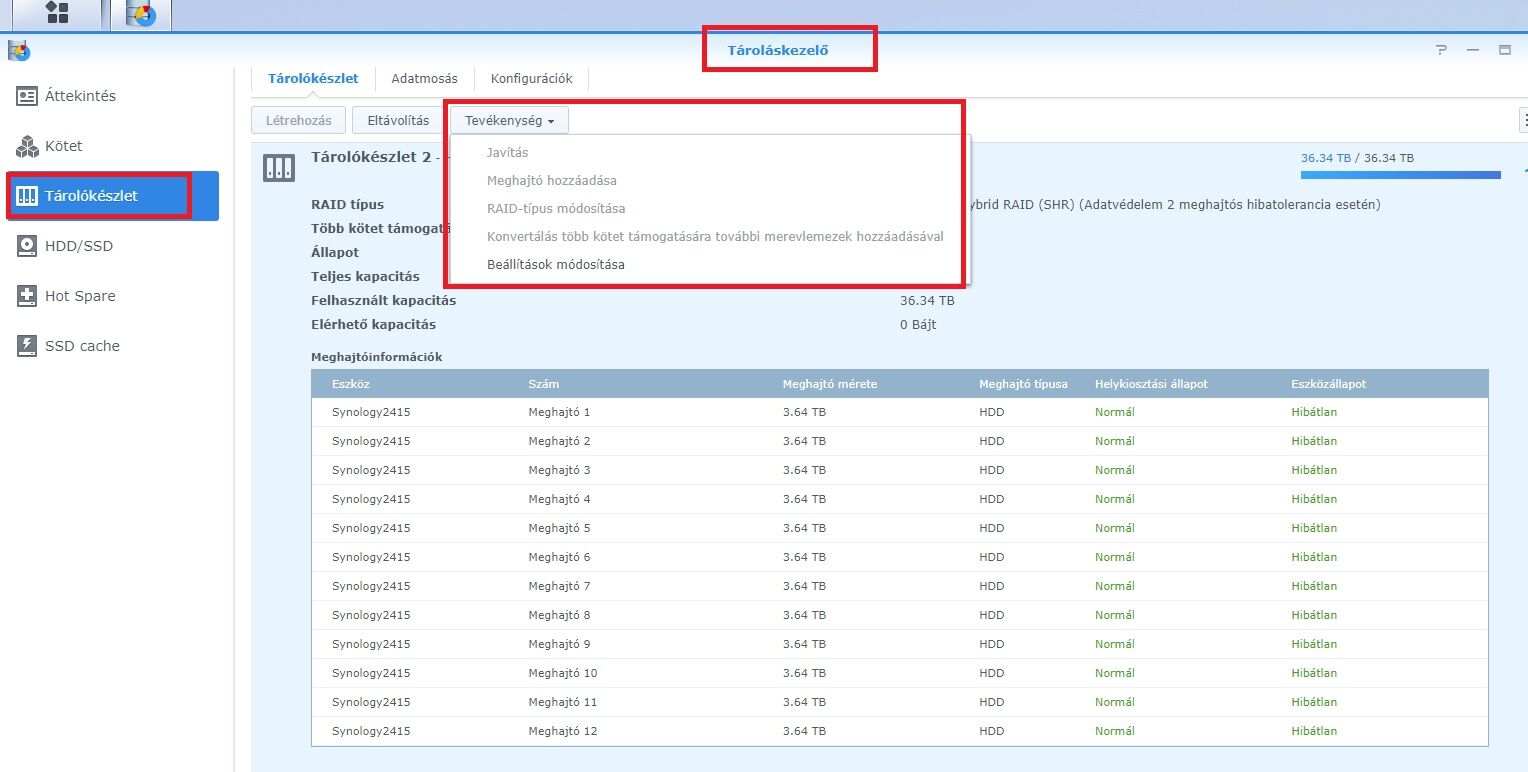Click the 0 Bájt available capacity value

pos(918,325)
